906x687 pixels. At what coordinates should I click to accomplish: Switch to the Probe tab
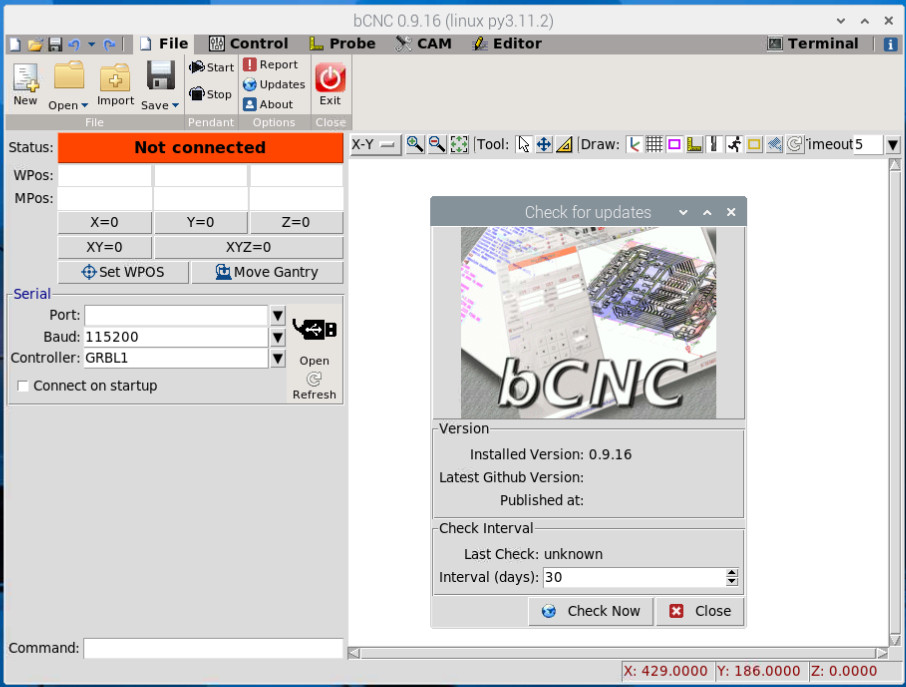tap(342, 44)
